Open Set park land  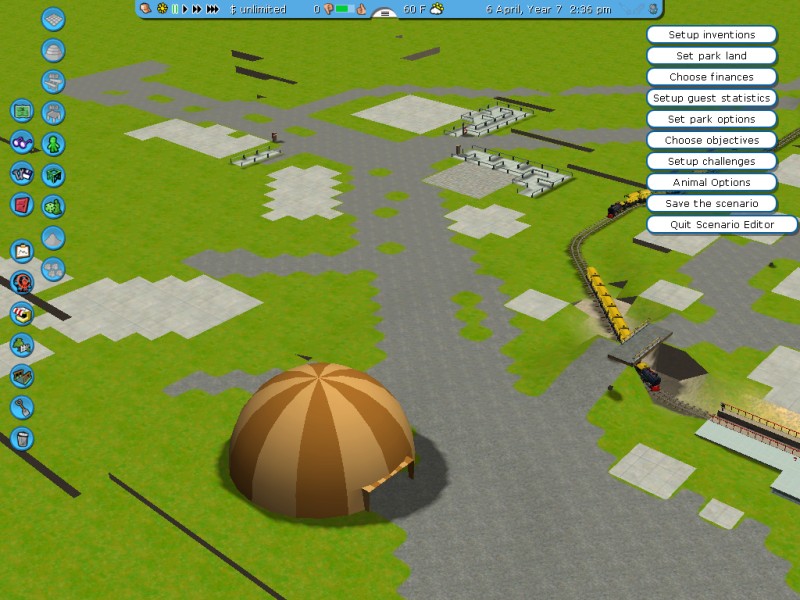click(x=712, y=56)
